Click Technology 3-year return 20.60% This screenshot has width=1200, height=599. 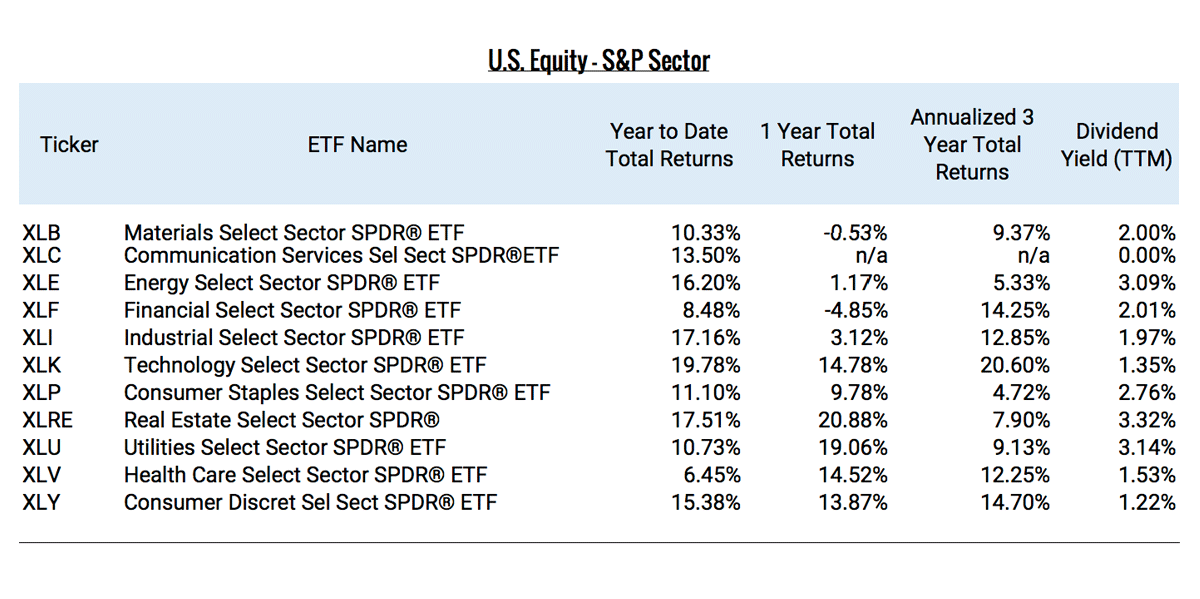click(x=1016, y=365)
